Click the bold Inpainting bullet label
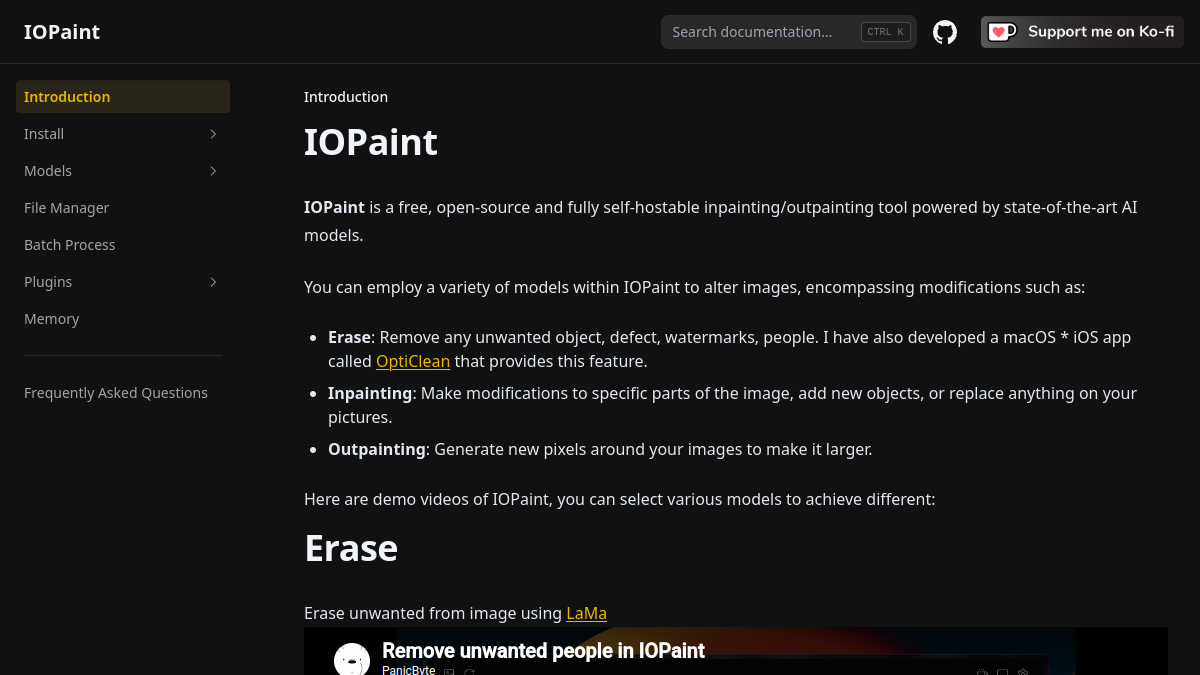The image size is (1200, 675). [x=370, y=393]
